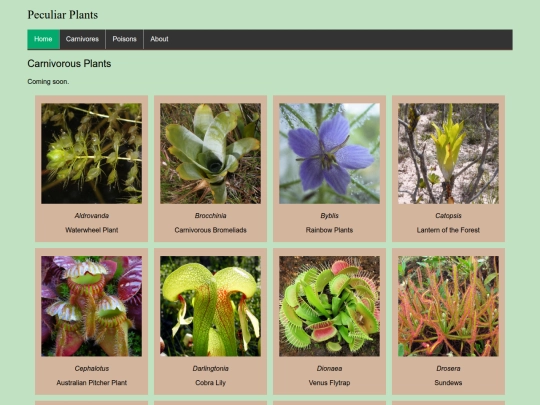Open the Darlingtonia cobra lily photo

pos(210,306)
